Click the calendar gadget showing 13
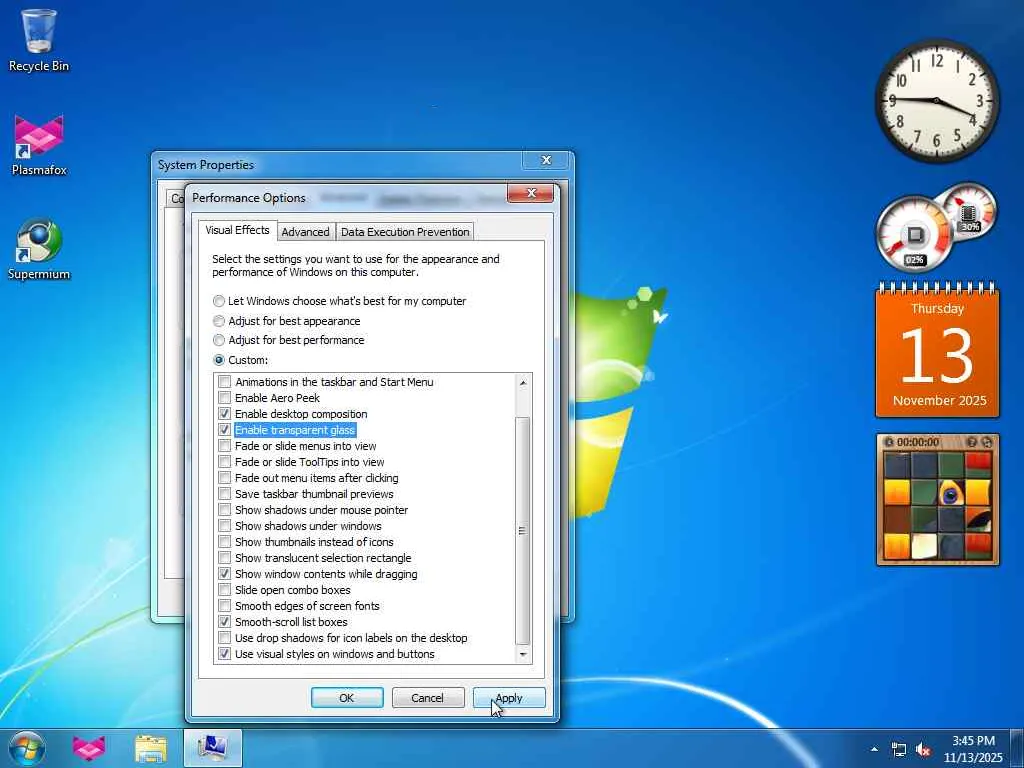The image size is (1024, 768). pos(937,350)
